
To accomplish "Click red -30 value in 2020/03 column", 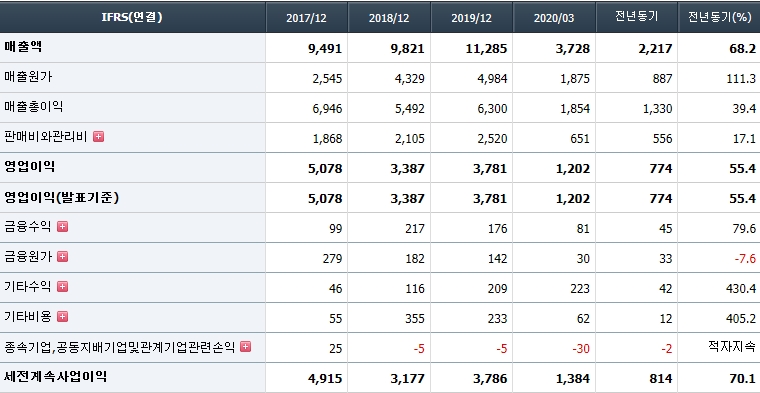I will coord(581,349).
